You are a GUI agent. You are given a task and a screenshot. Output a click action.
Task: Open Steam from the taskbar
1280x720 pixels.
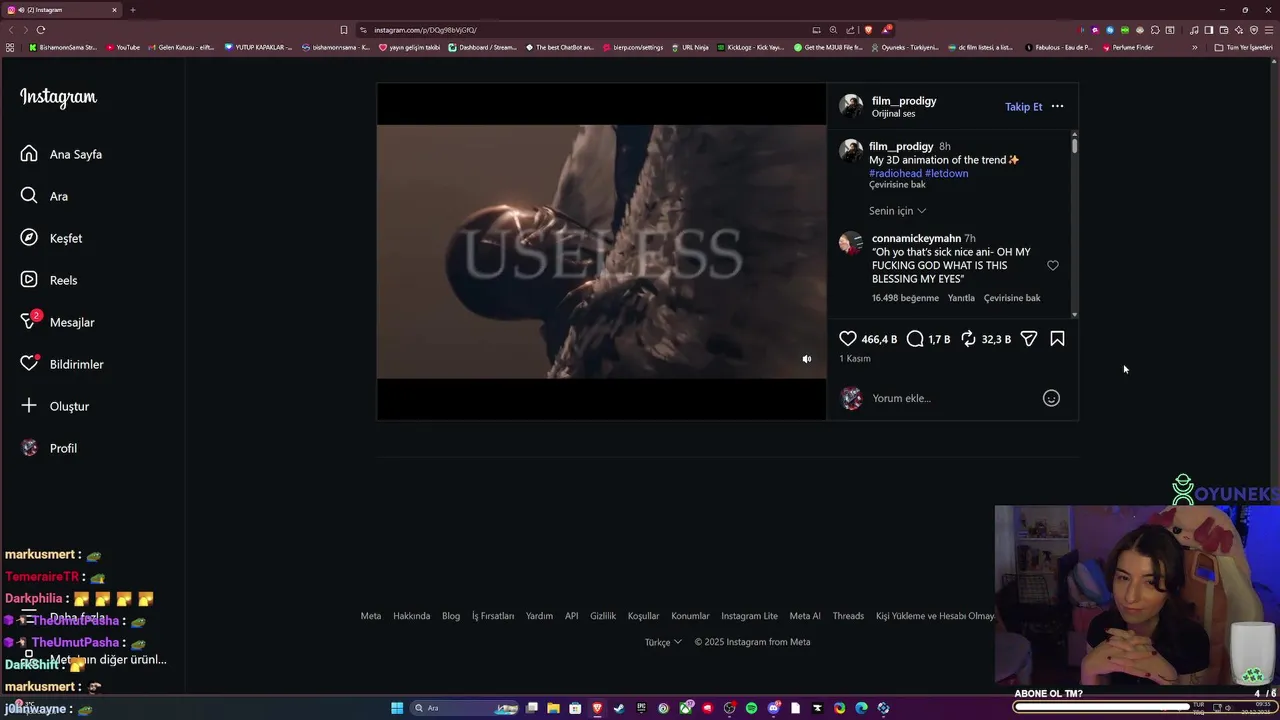[619, 708]
